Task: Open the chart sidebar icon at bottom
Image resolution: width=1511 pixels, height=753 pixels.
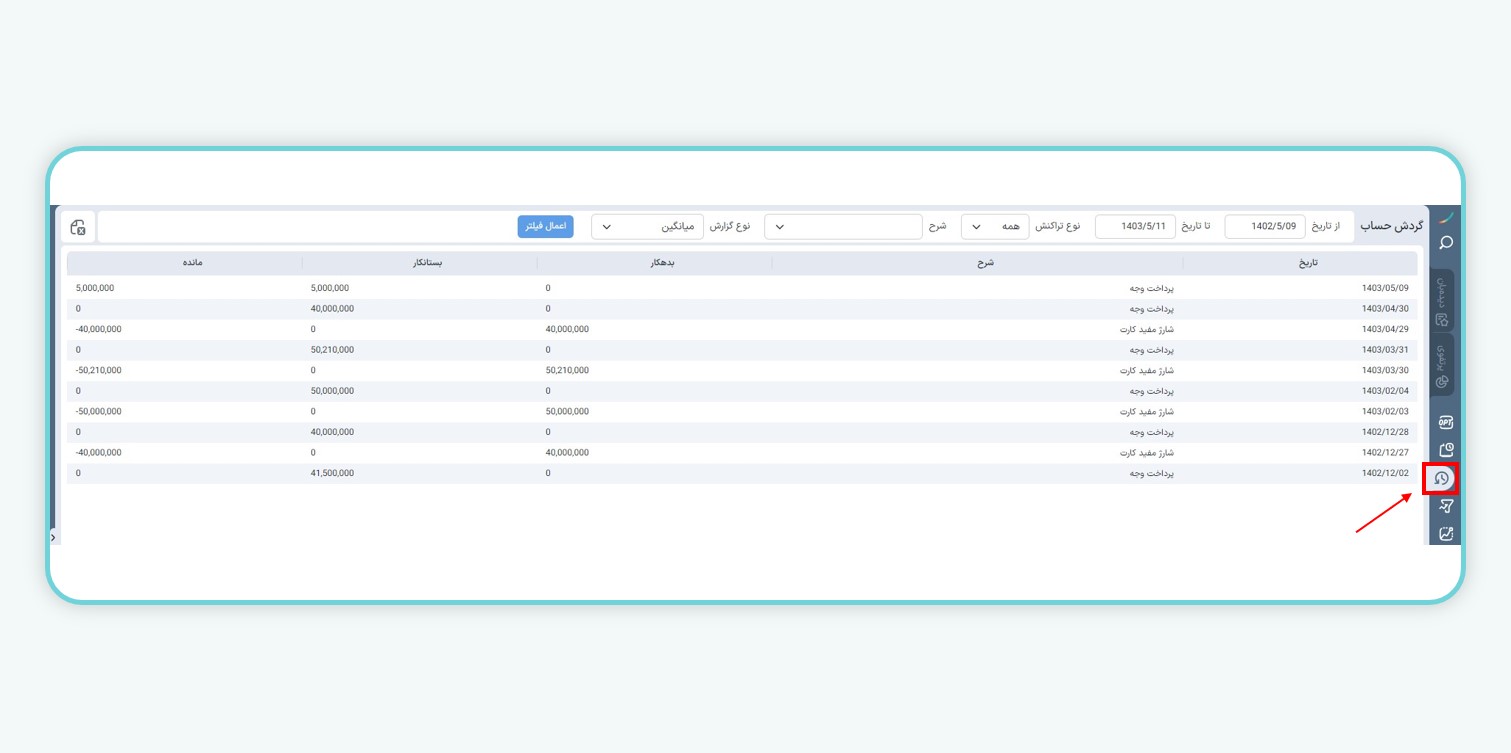Action: pos(1445,534)
